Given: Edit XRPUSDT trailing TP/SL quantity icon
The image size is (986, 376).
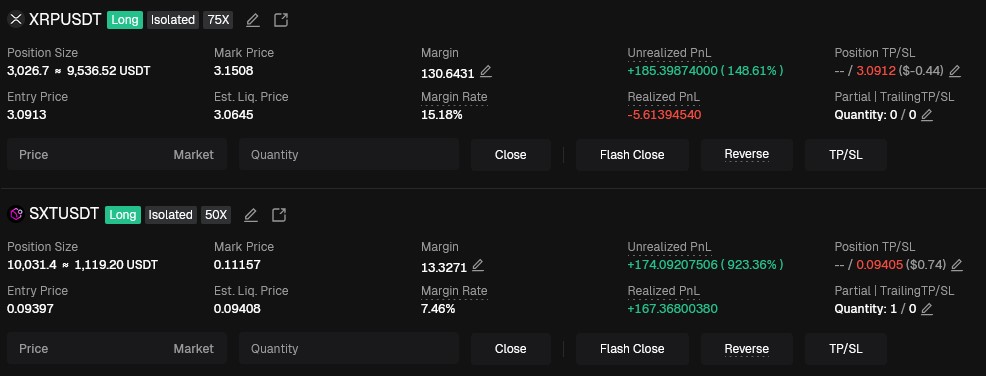Looking at the screenshot, I should tap(926, 115).
